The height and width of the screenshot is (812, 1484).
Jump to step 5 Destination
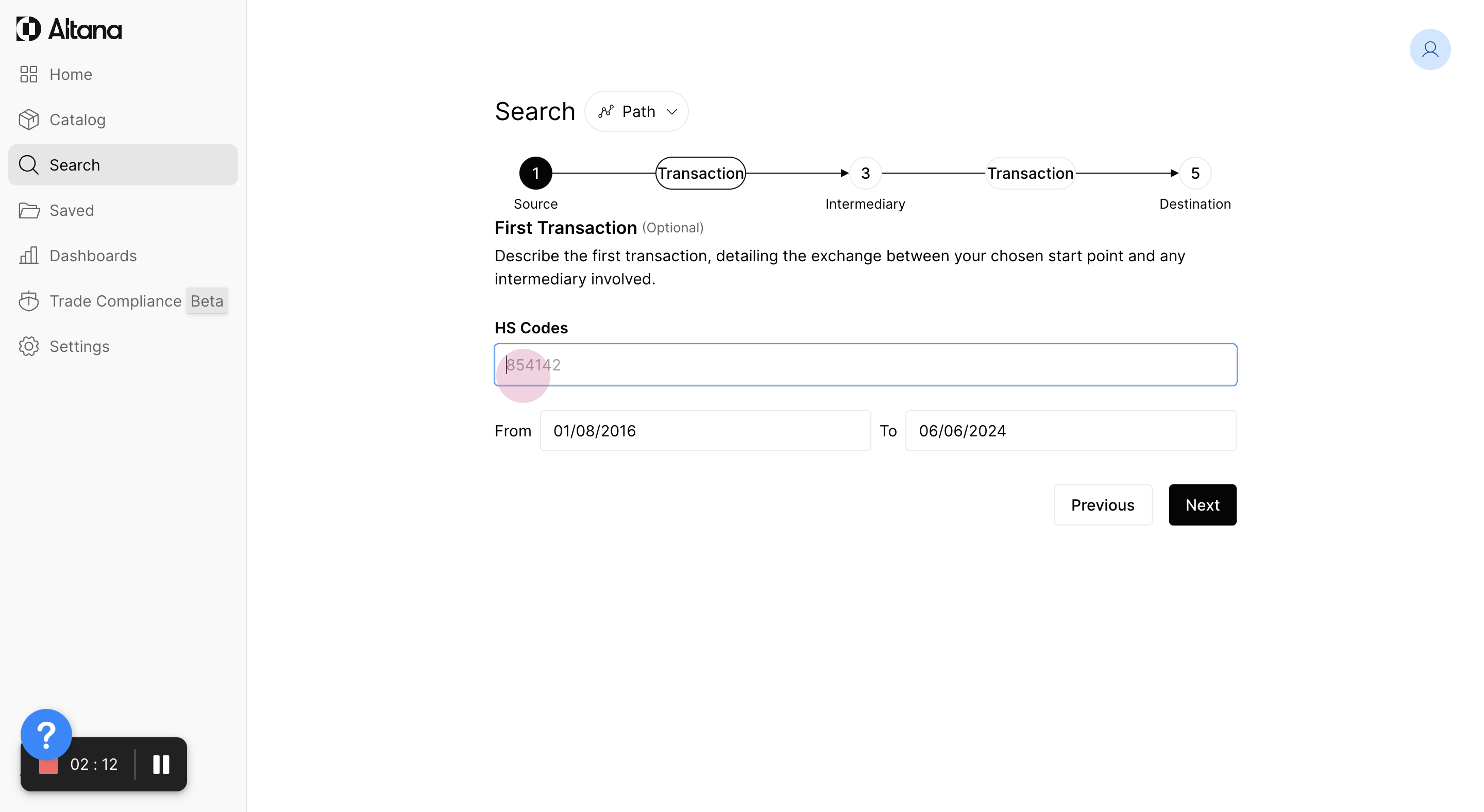[1195, 173]
